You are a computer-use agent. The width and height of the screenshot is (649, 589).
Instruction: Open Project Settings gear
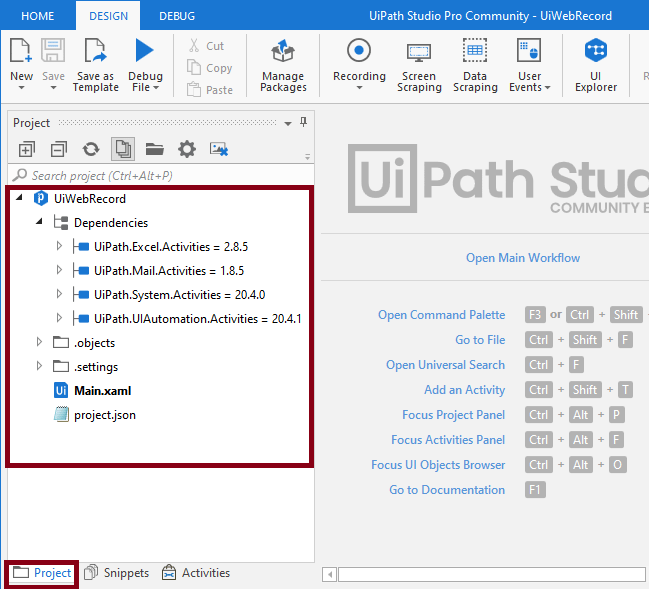click(187, 149)
